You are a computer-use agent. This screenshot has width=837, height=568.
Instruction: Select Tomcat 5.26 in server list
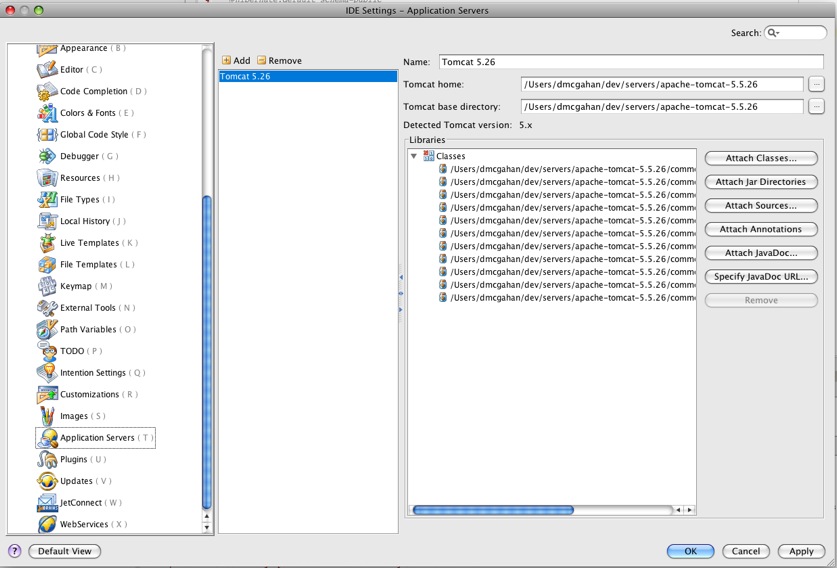click(307, 76)
